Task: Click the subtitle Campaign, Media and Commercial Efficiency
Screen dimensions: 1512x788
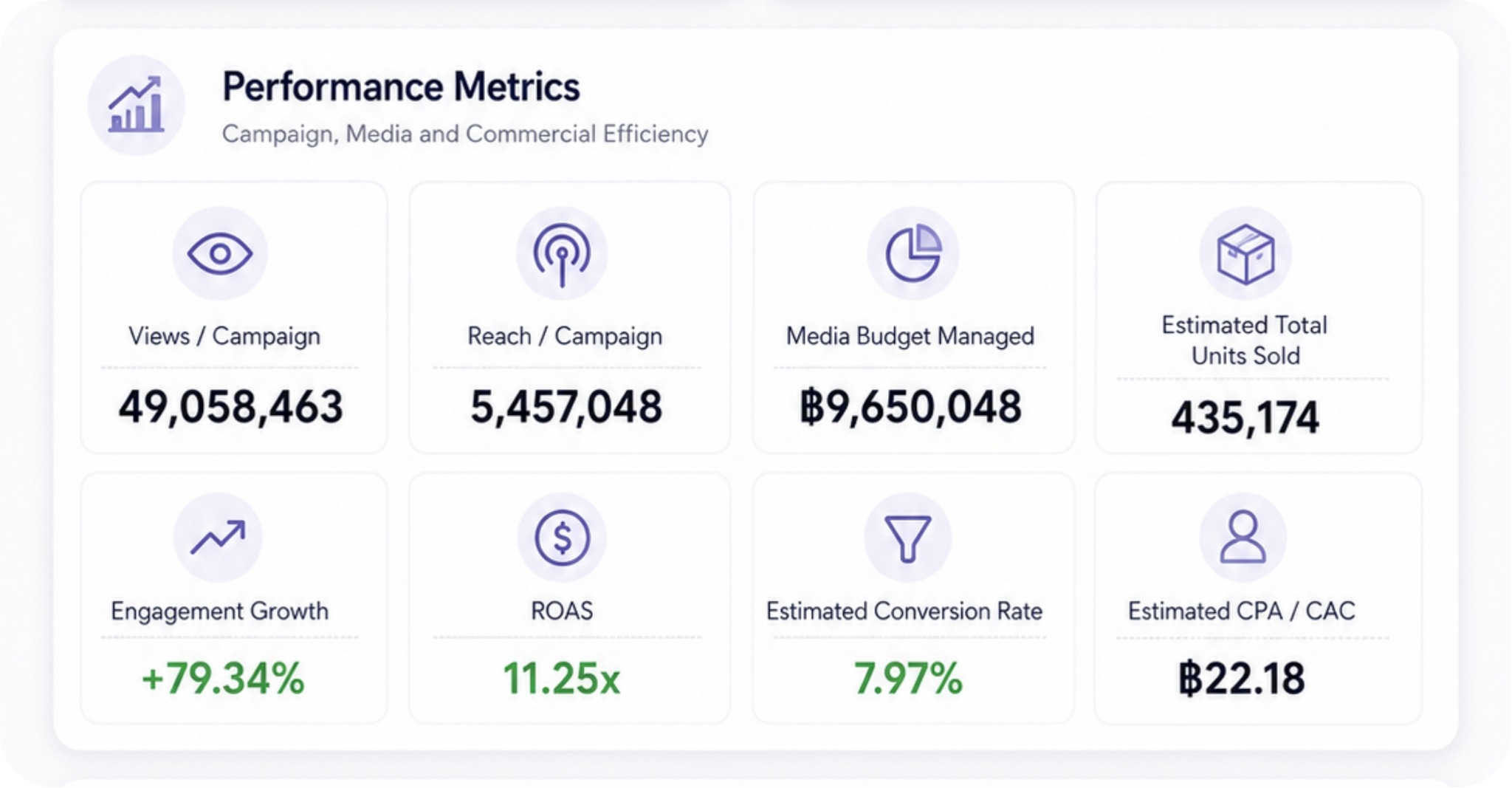Action: (465, 134)
